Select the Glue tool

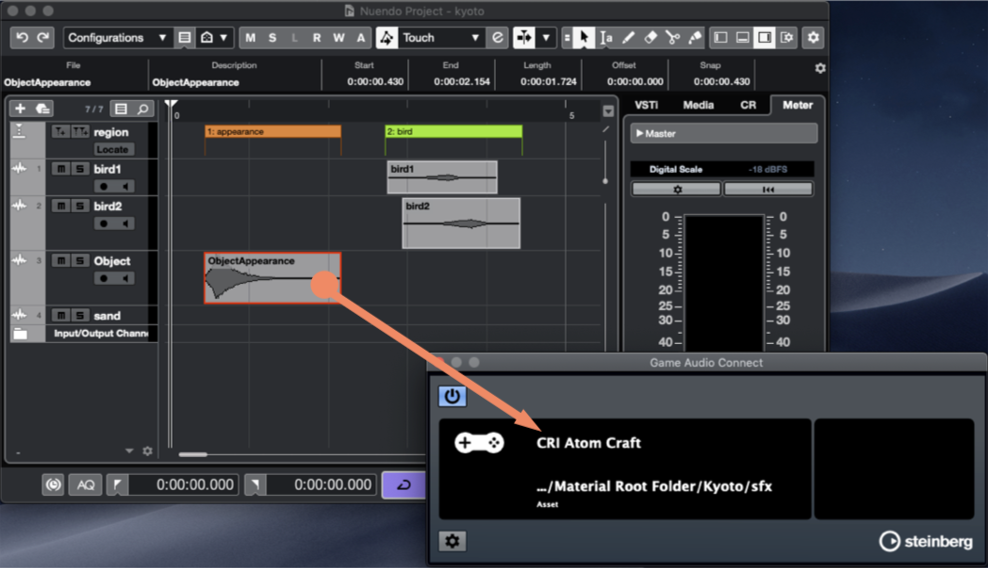pos(694,38)
